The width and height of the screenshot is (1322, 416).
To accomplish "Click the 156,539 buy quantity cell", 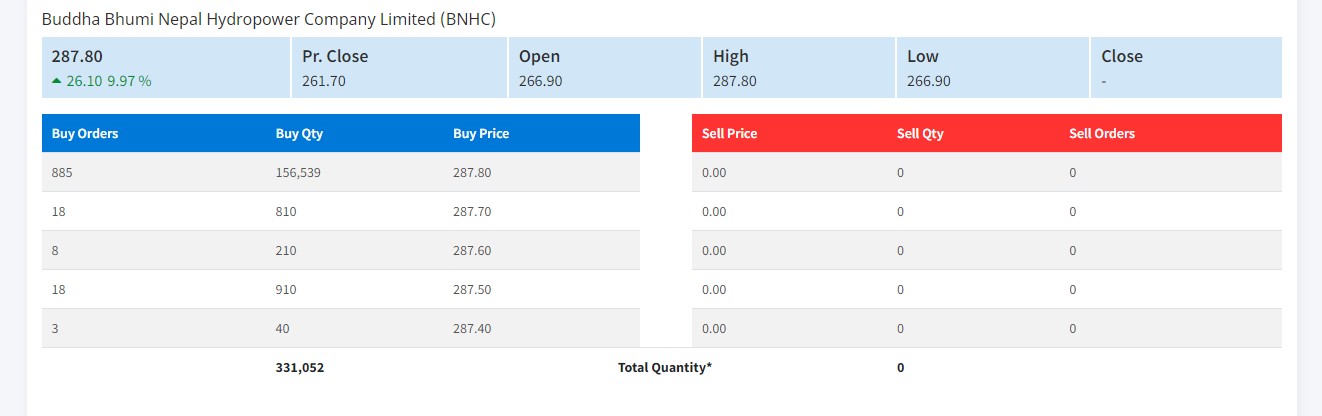I will tap(298, 172).
